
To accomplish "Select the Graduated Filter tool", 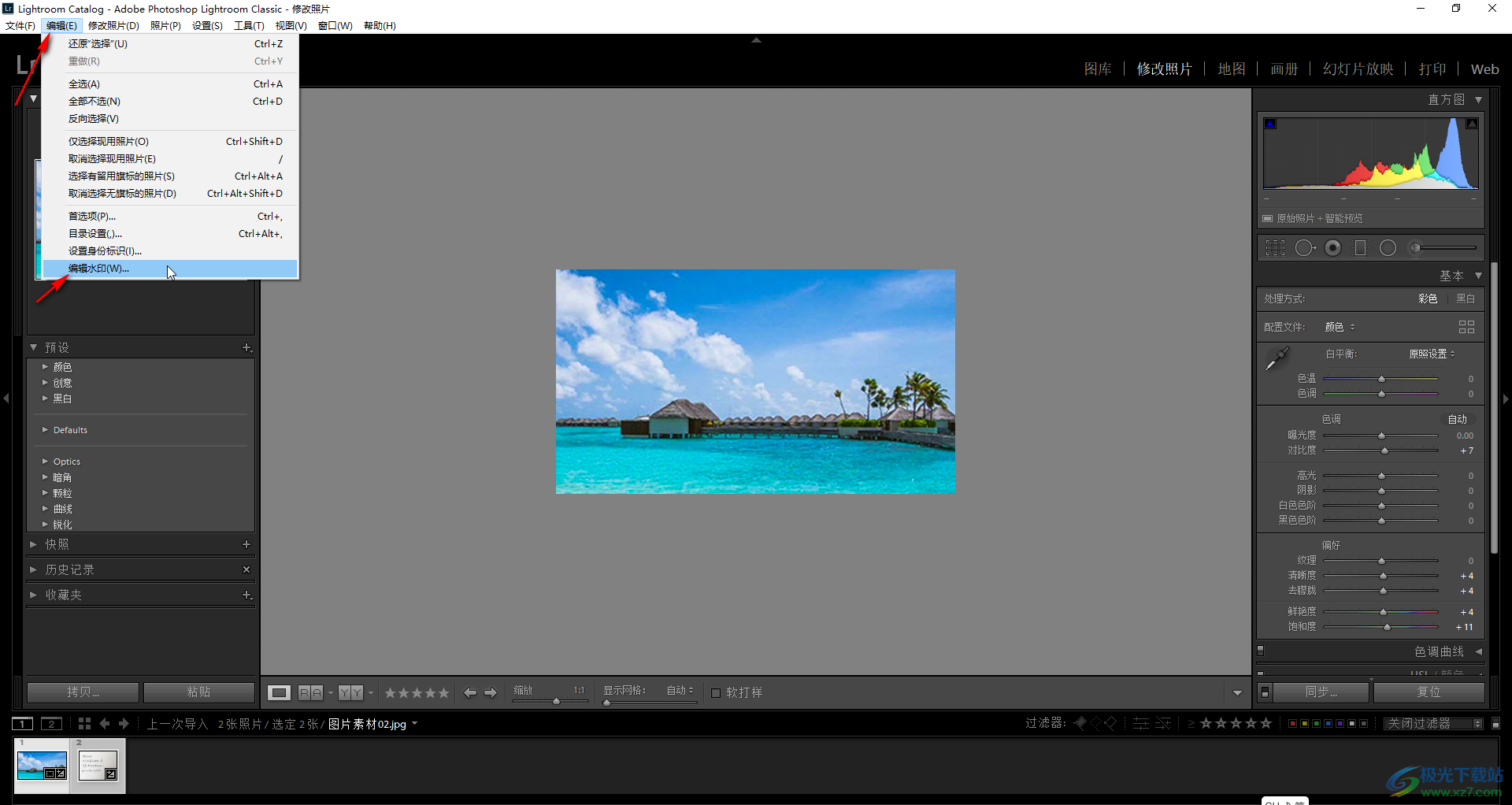I will point(1360,248).
